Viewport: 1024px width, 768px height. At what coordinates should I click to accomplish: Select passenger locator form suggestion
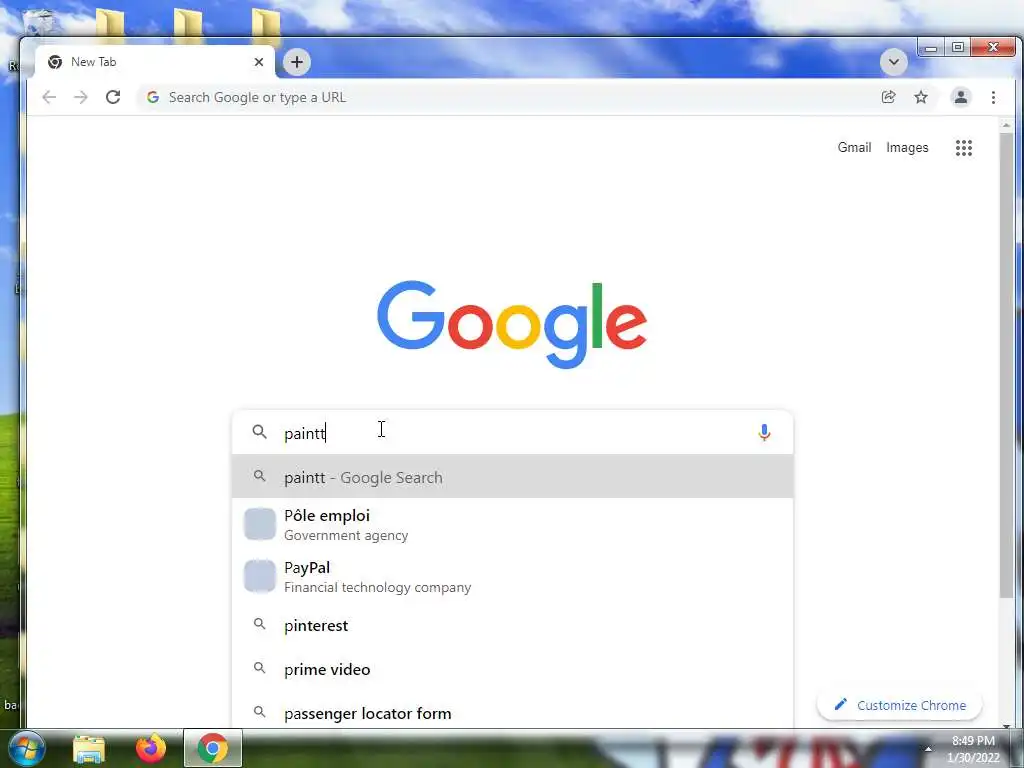click(x=513, y=712)
